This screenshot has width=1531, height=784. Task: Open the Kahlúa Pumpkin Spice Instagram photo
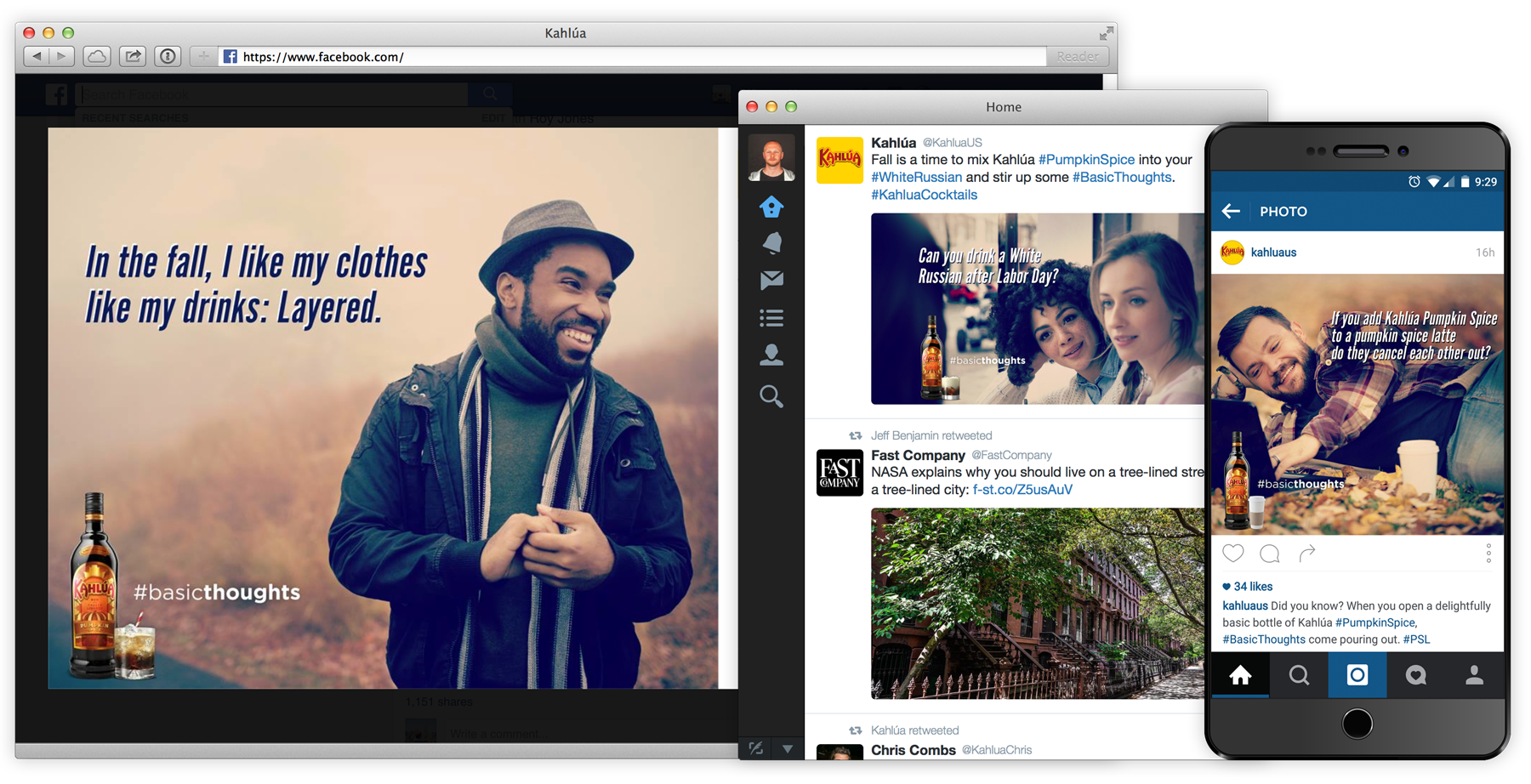pos(1357,404)
